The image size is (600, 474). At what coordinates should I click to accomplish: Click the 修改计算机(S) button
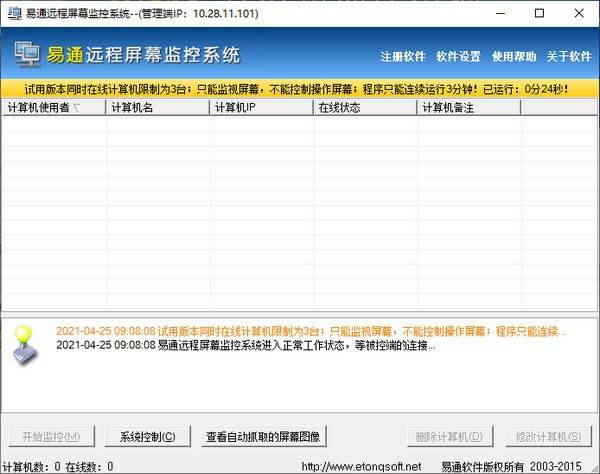click(549, 437)
